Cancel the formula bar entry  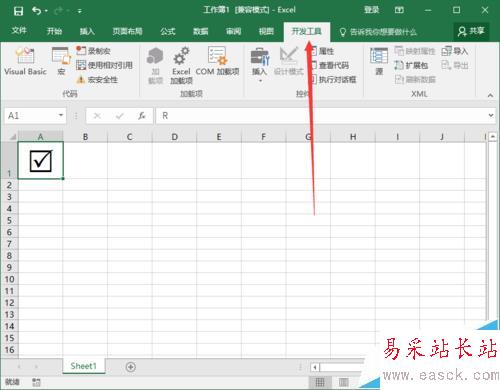pyautogui.click(x=97, y=116)
